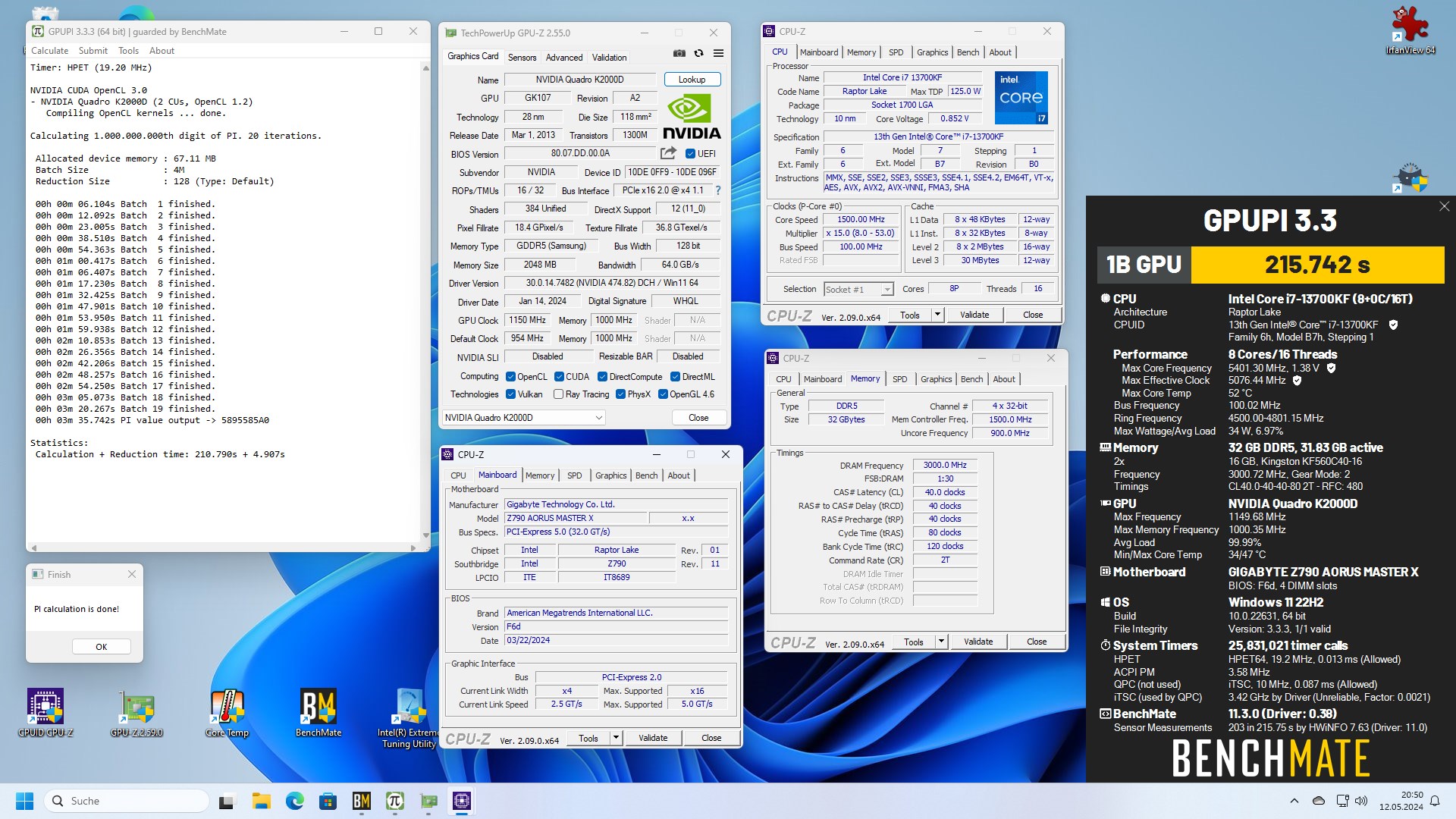Click OK in the Finish dialog
This screenshot has height=819, width=1456.
(x=102, y=647)
